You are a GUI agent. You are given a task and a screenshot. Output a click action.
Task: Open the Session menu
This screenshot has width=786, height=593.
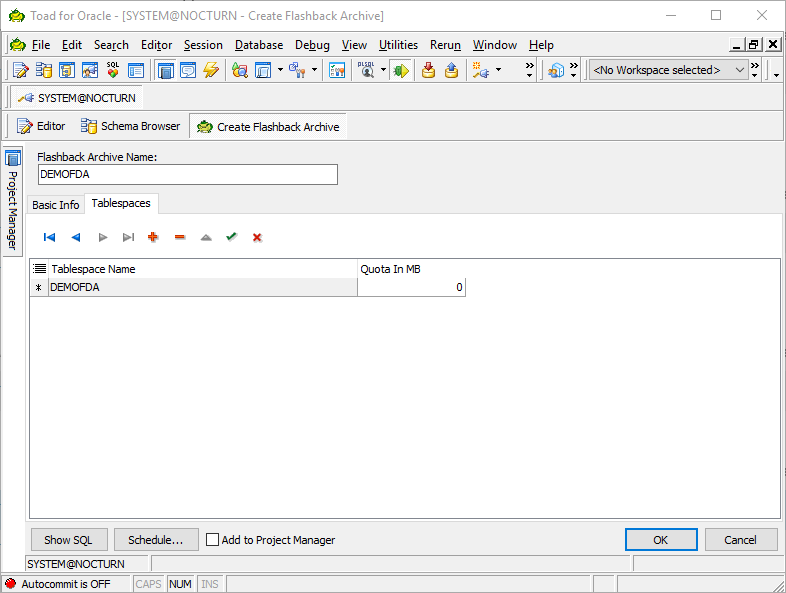[x=203, y=45]
